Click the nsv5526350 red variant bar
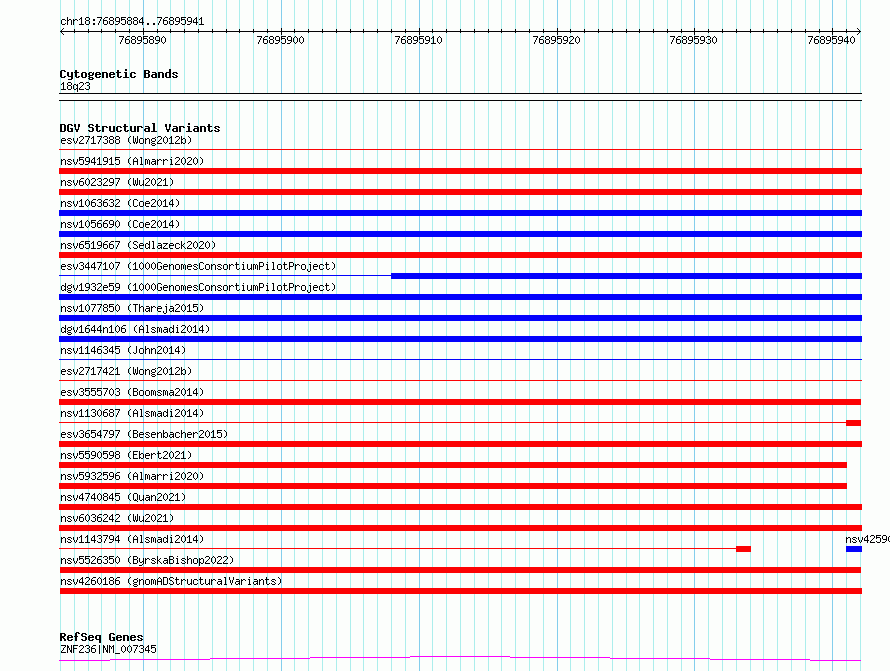 point(460,570)
